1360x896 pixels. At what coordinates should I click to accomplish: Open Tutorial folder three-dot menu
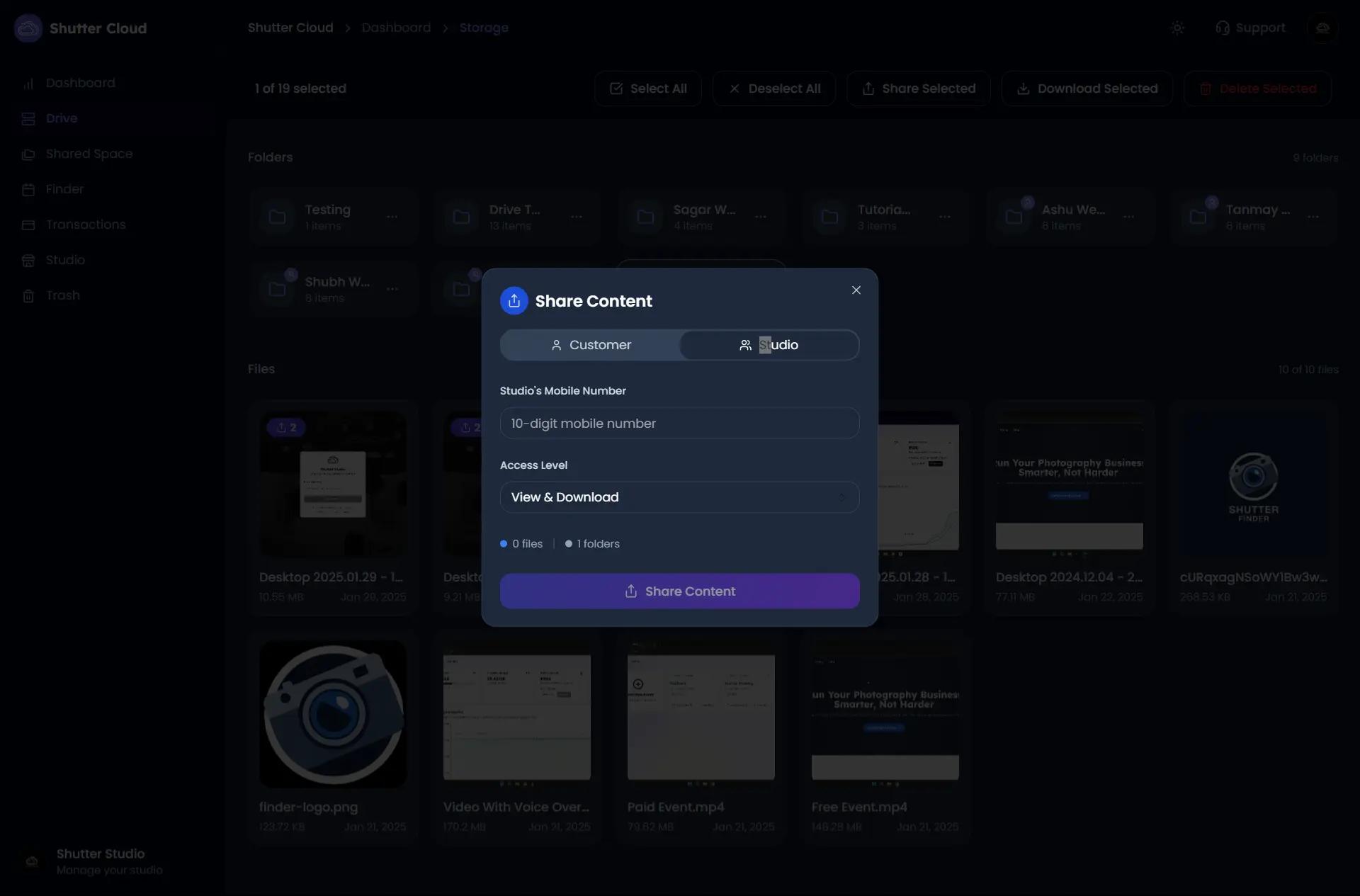[944, 217]
